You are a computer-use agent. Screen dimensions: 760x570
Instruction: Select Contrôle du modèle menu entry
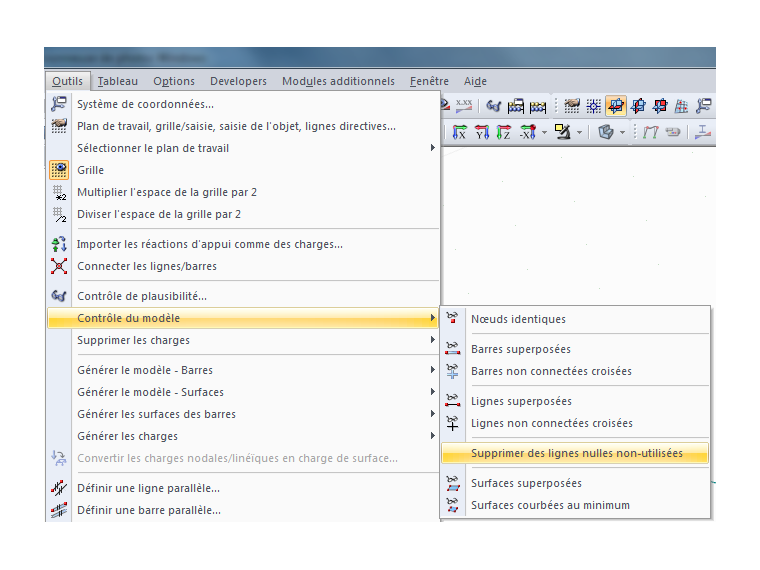pos(243,318)
